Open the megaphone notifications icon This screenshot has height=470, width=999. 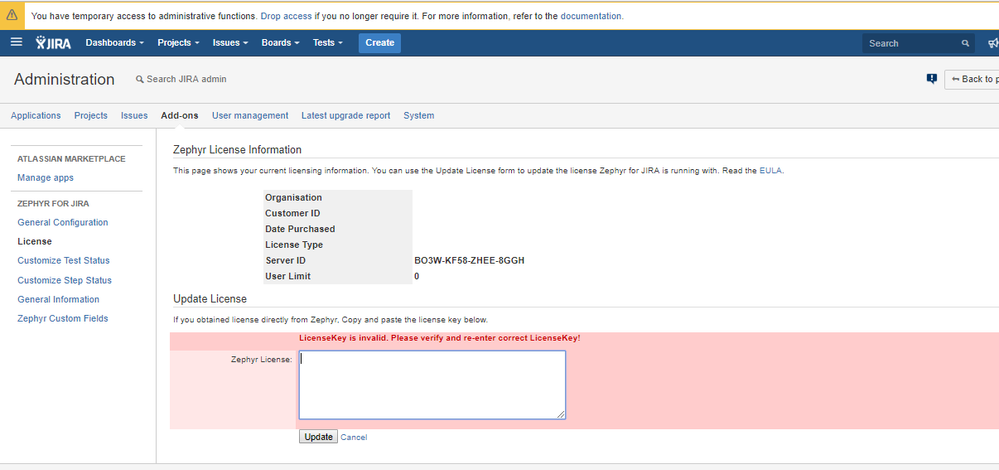click(x=993, y=43)
